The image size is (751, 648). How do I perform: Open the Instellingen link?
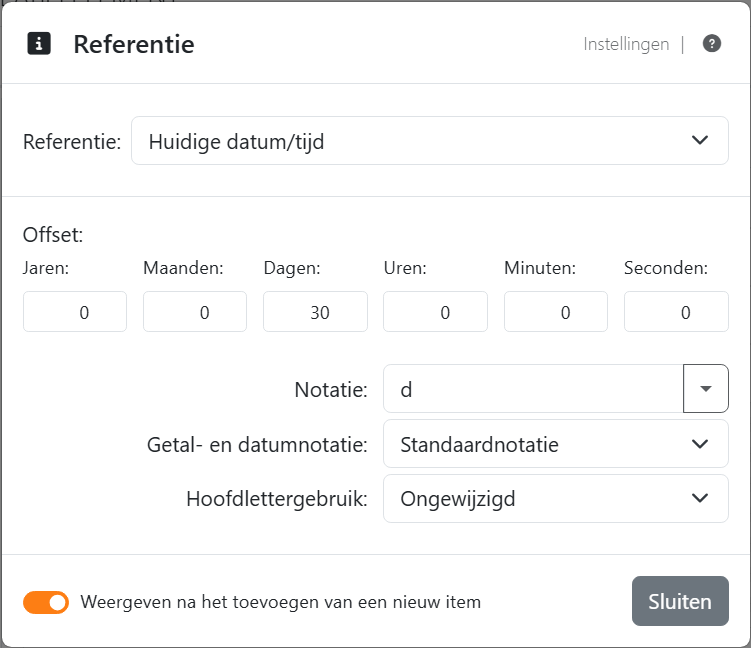(626, 44)
